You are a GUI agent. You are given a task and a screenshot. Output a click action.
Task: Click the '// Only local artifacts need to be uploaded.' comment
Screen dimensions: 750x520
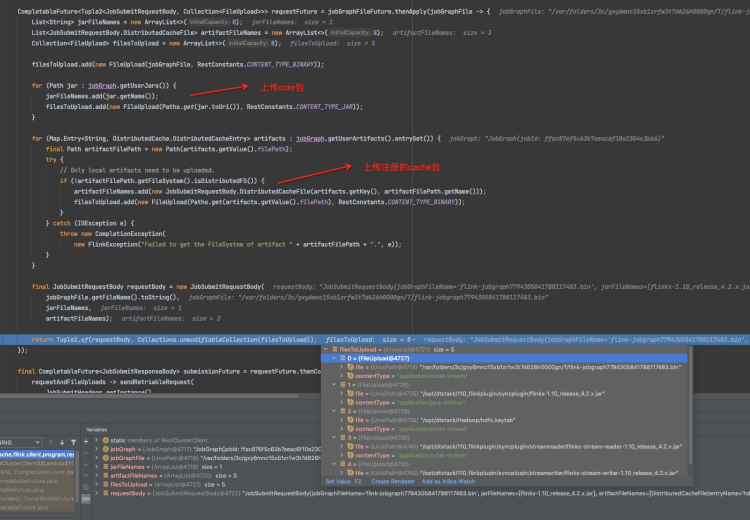(137, 170)
